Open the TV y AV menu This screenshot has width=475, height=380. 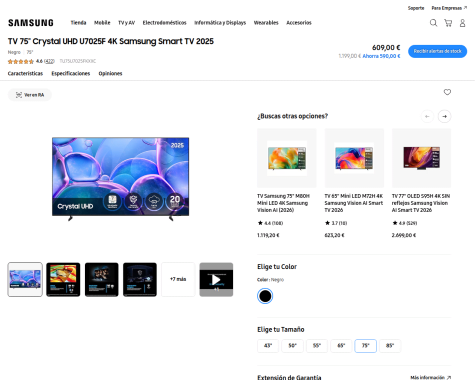[126, 23]
